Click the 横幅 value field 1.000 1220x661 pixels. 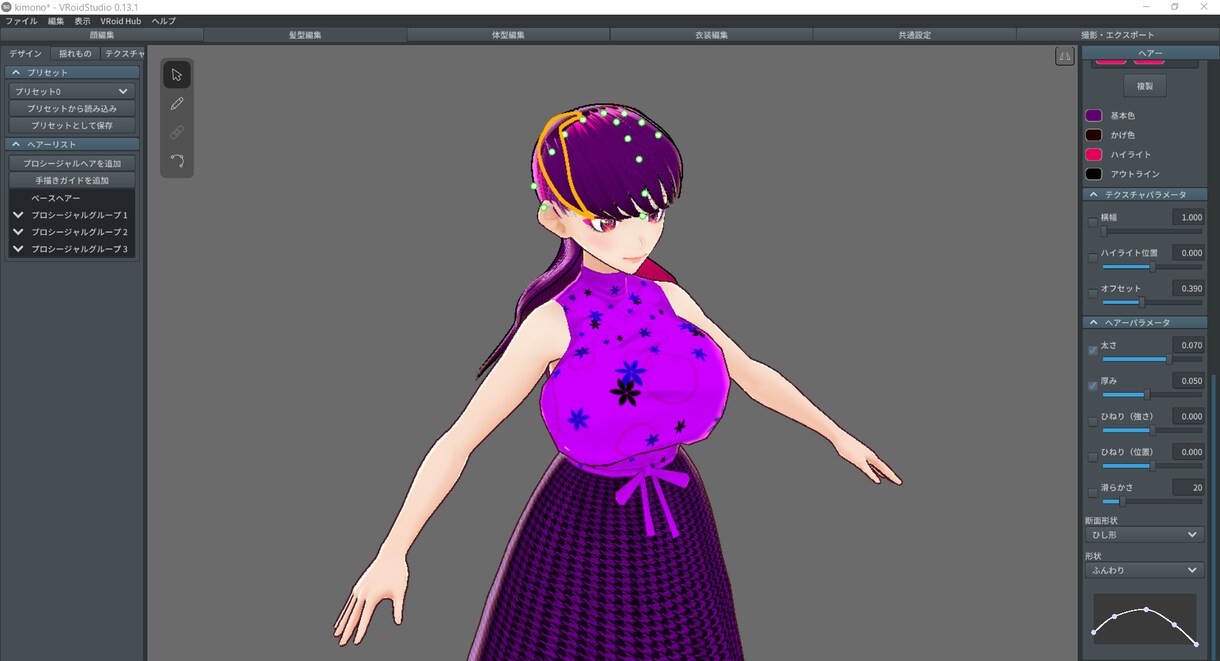[1188, 217]
